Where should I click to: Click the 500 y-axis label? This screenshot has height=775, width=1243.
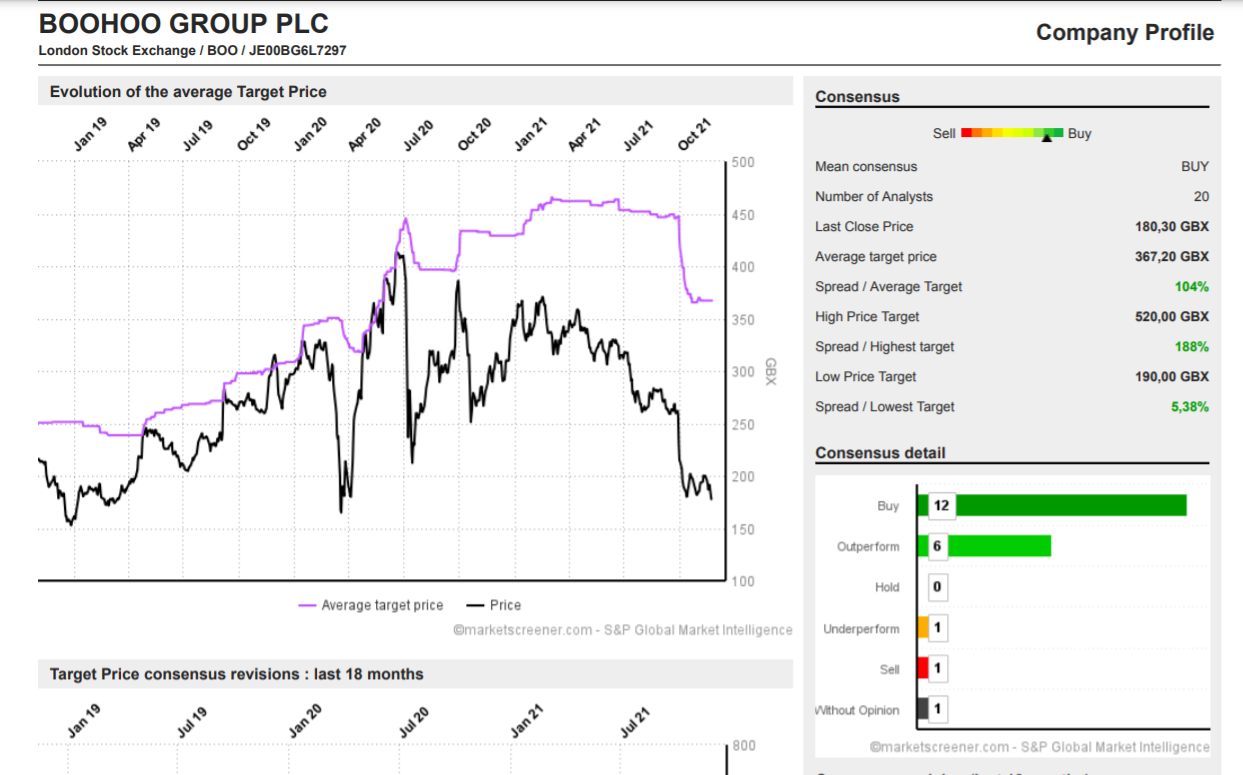743,162
